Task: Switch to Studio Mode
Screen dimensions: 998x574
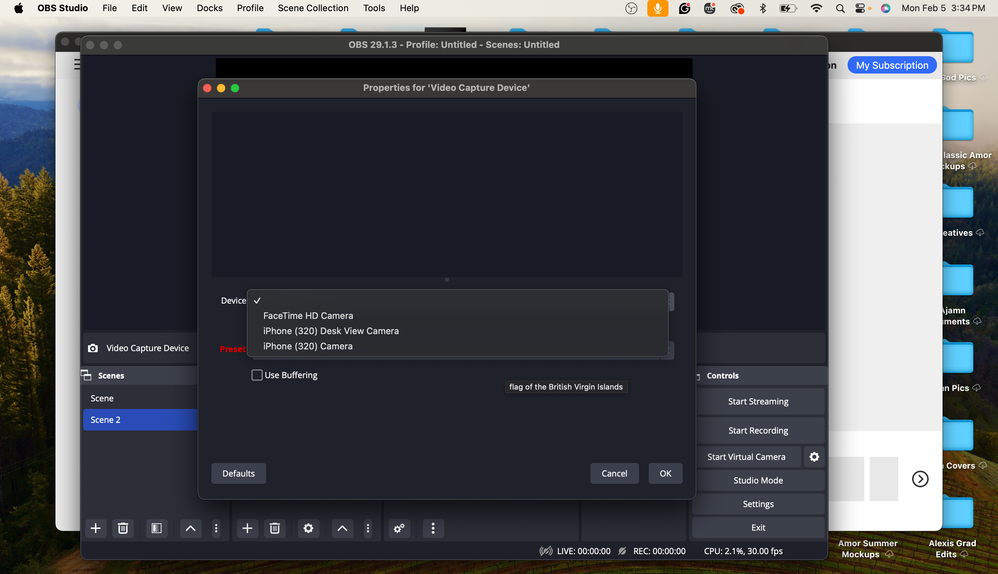Action: click(x=758, y=480)
